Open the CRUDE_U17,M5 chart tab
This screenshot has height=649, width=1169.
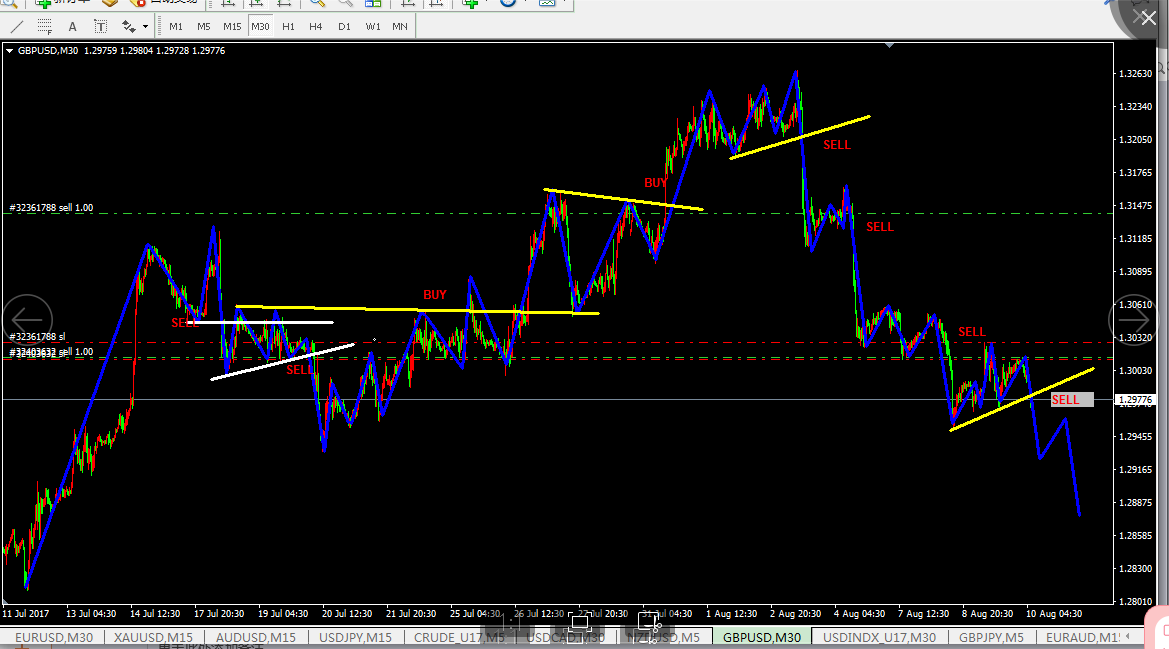click(x=459, y=638)
